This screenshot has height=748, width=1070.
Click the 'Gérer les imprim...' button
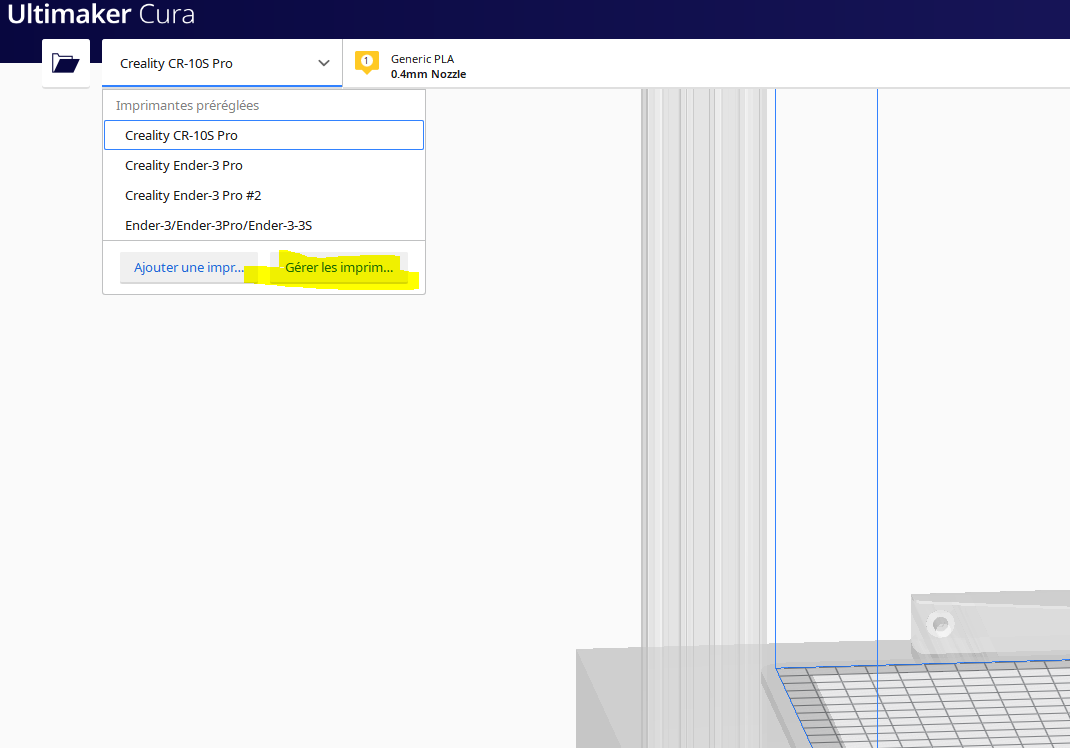(x=339, y=268)
